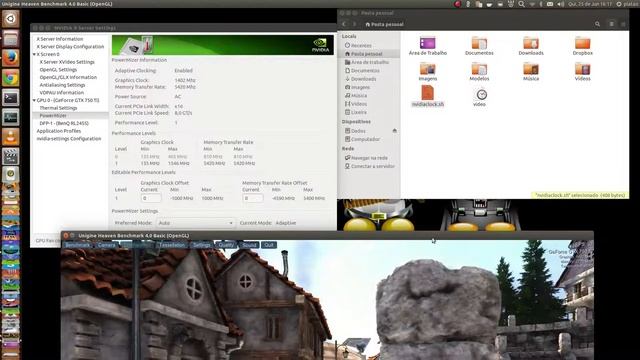Switch Files to list view icon

point(611,24)
